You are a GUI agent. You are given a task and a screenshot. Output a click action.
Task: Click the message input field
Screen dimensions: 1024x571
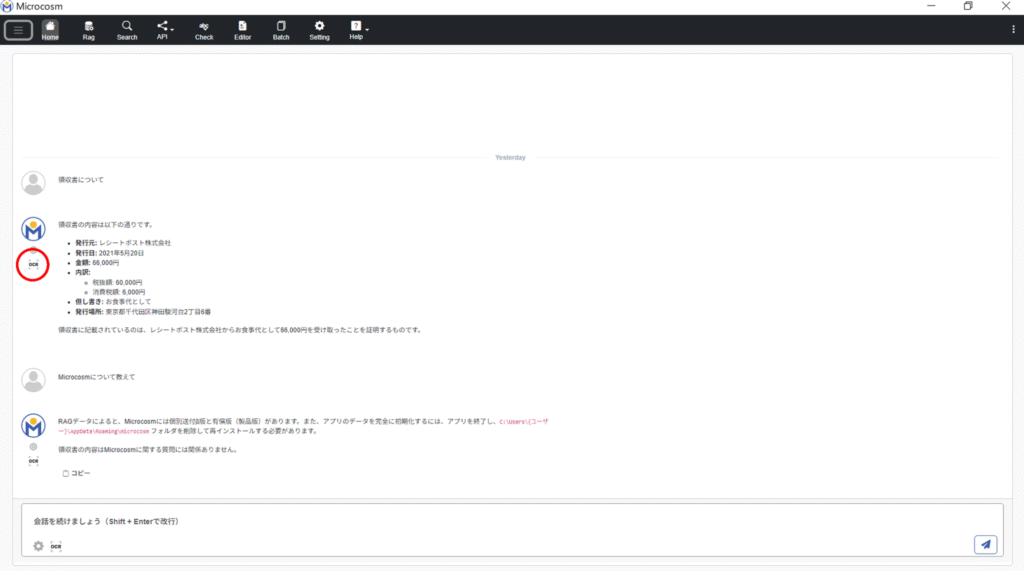point(500,521)
